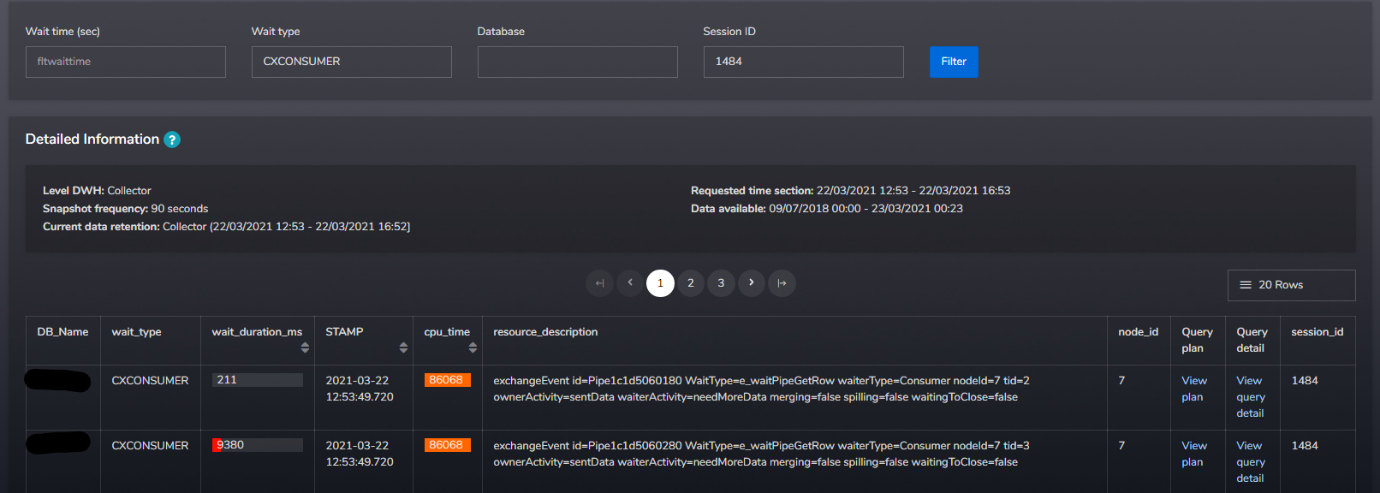The height and width of the screenshot is (493, 1380).
Task: Click the Requested time section text
Action: [x=850, y=190]
